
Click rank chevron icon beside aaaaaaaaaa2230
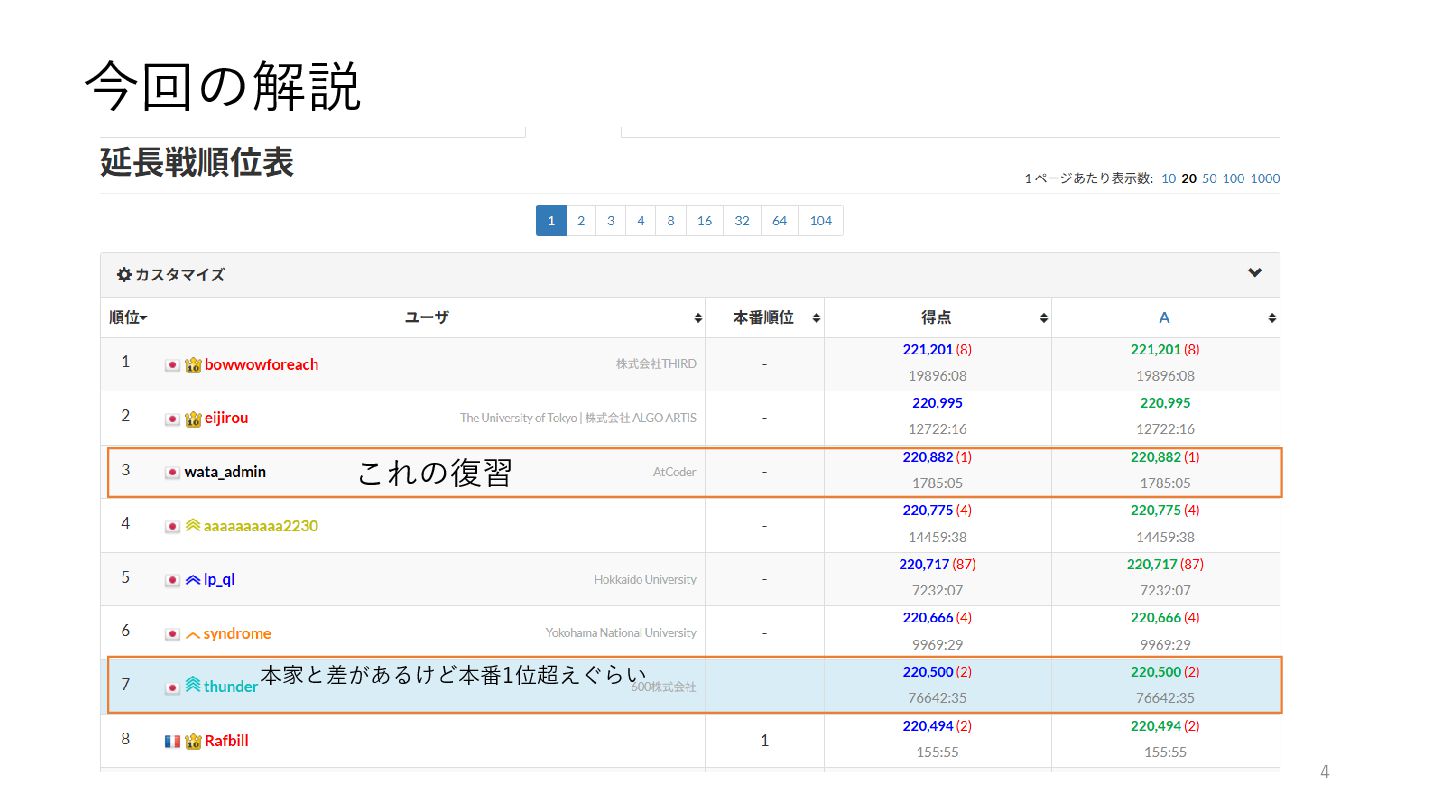click(x=193, y=526)
